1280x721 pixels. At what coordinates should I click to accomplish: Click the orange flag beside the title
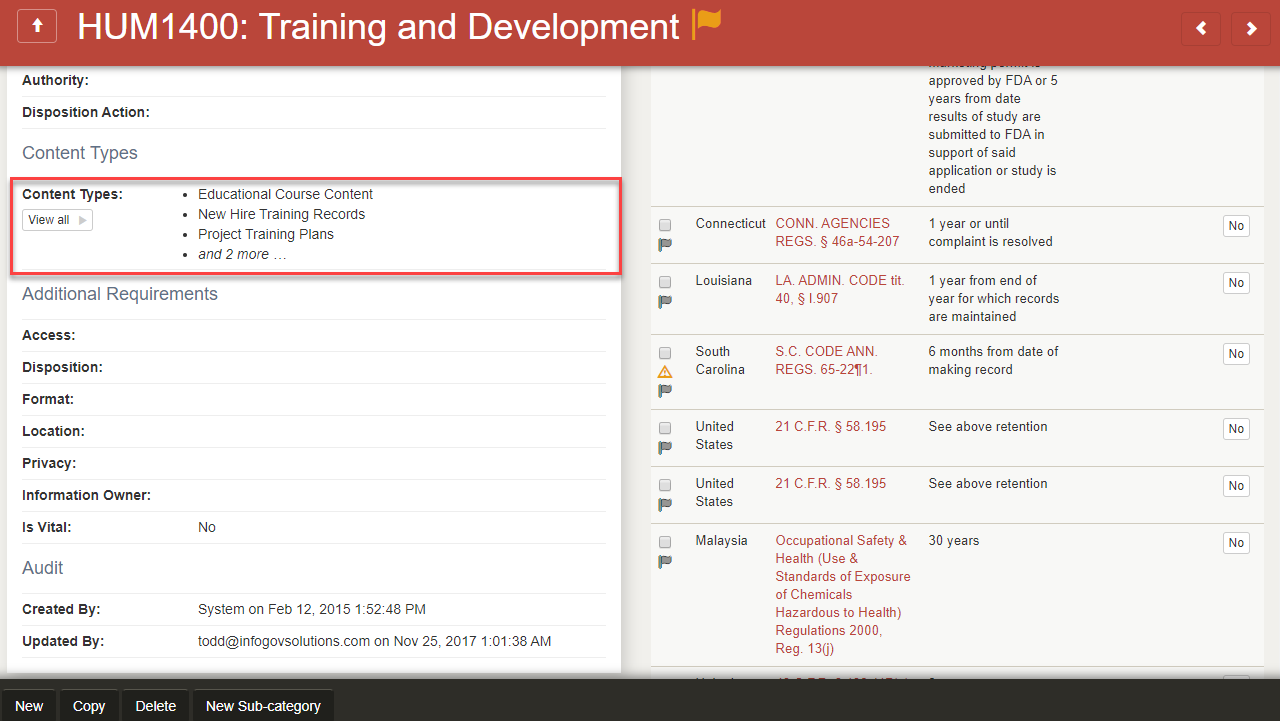[x=707, y=24]
